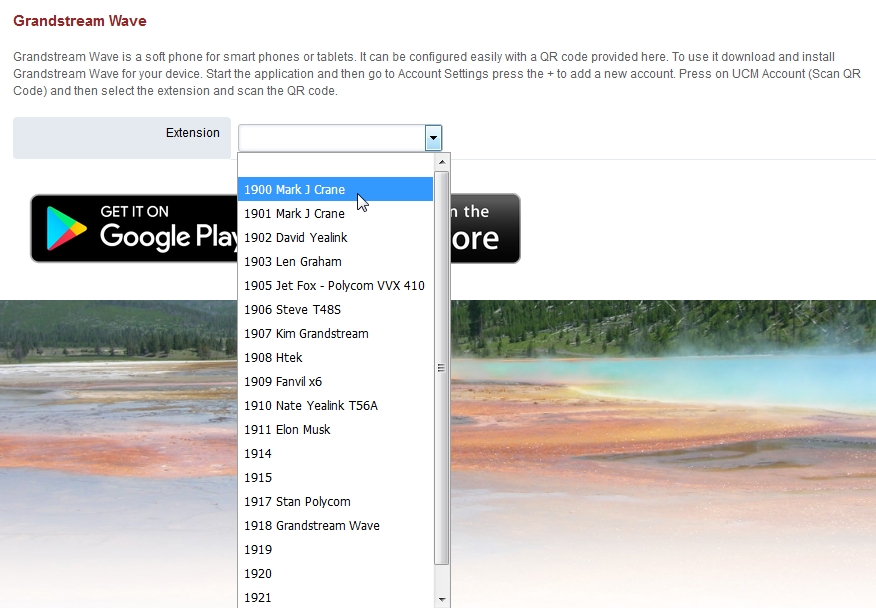Select extension 1915
876x608 pixels.
coord(335,478)
